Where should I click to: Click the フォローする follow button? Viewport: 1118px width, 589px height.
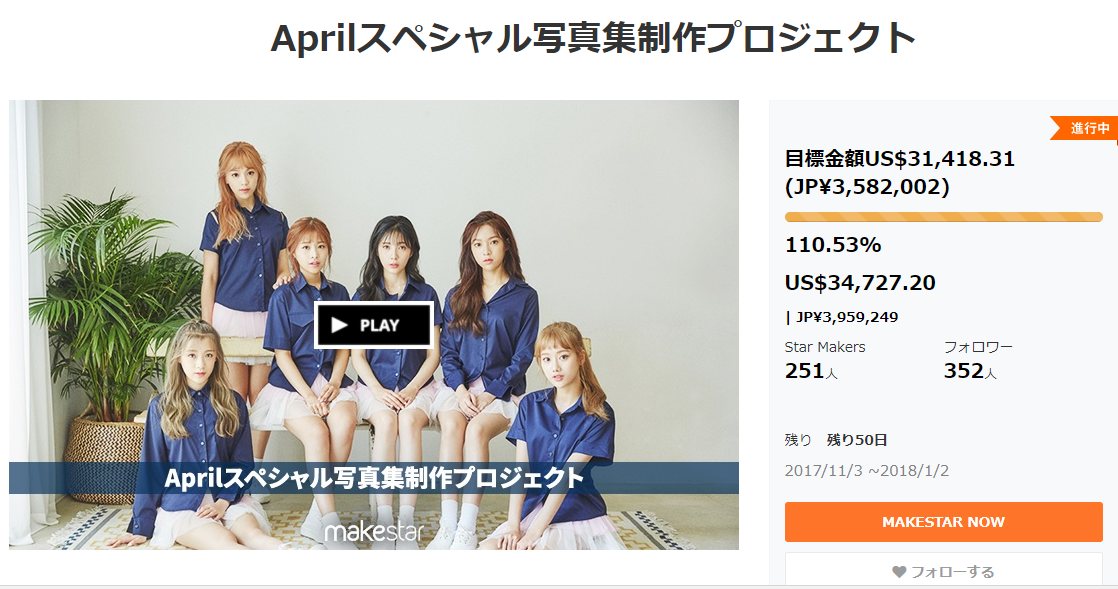tap(943, 571)
